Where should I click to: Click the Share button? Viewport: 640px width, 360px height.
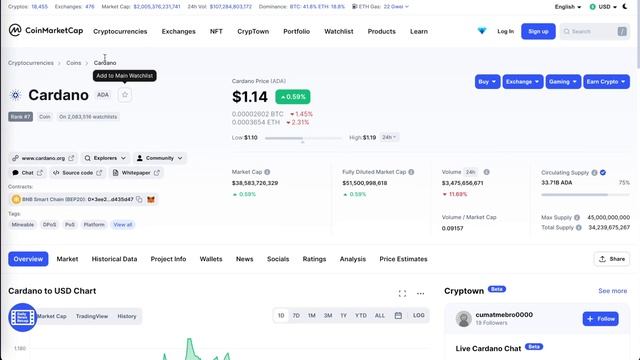pos(611,259)
